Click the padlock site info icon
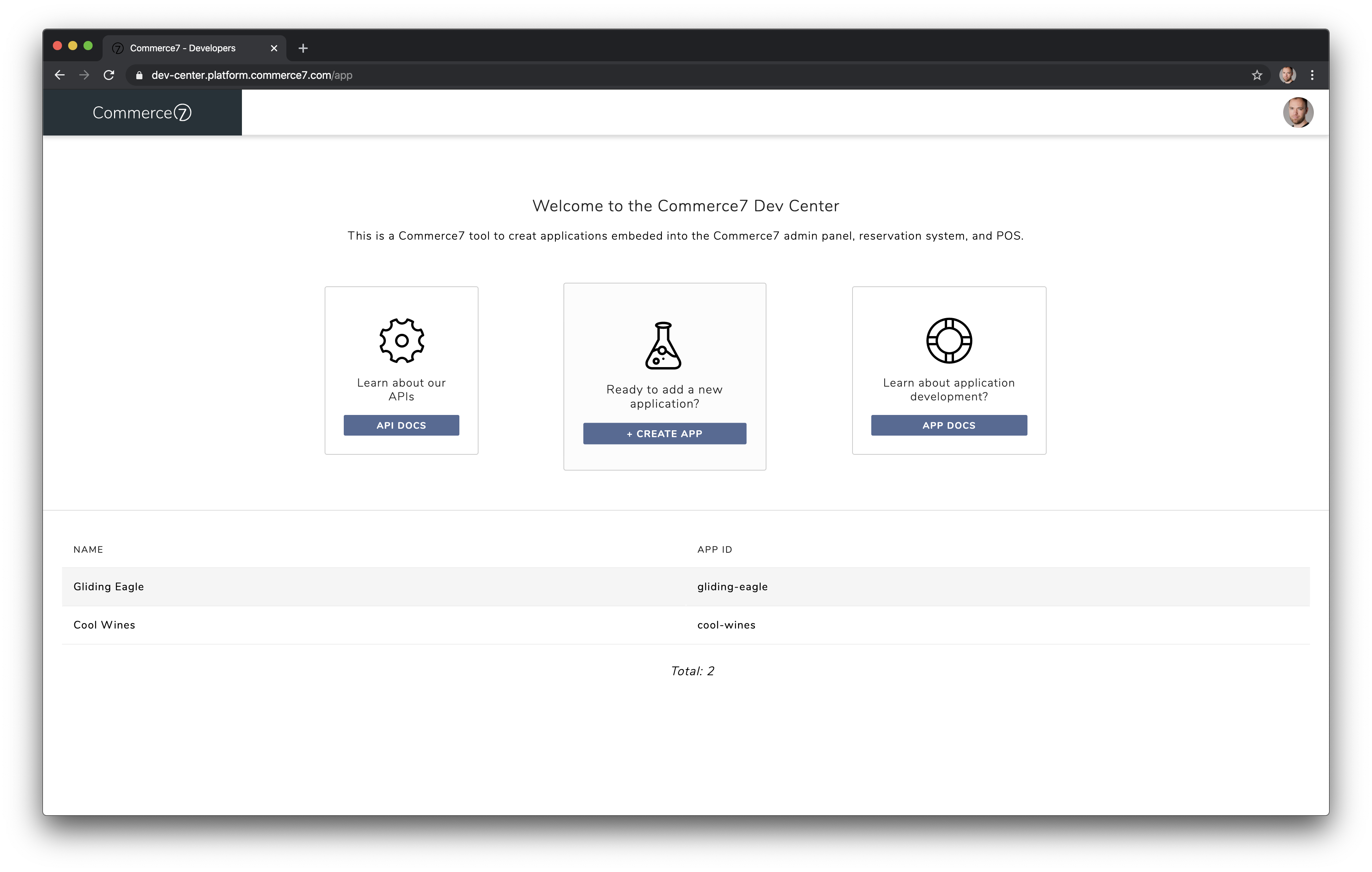 pos(139,75)
